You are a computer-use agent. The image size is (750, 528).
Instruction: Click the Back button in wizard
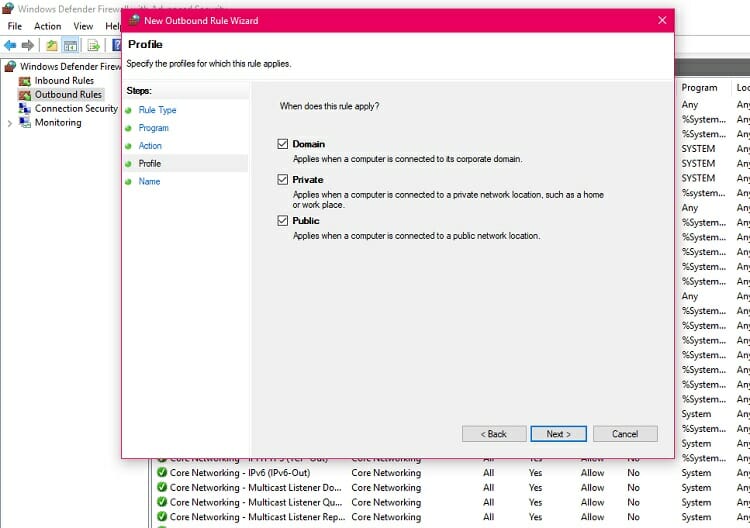point(494,434)
